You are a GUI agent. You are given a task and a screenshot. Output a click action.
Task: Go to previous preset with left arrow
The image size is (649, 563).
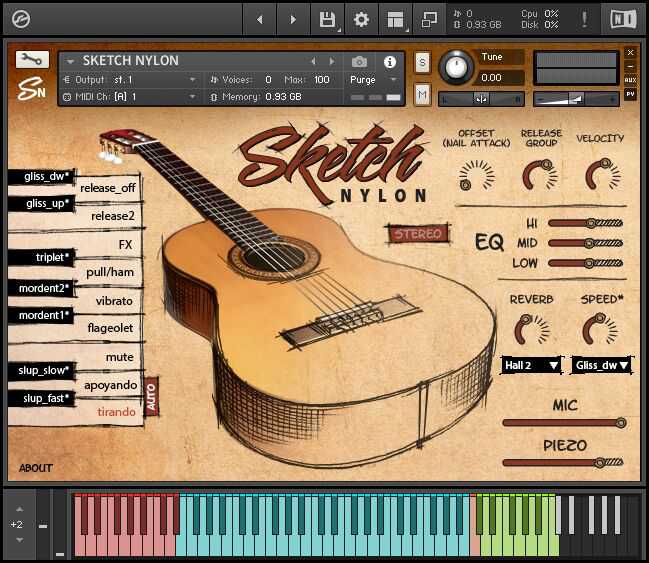click(260, 19)
